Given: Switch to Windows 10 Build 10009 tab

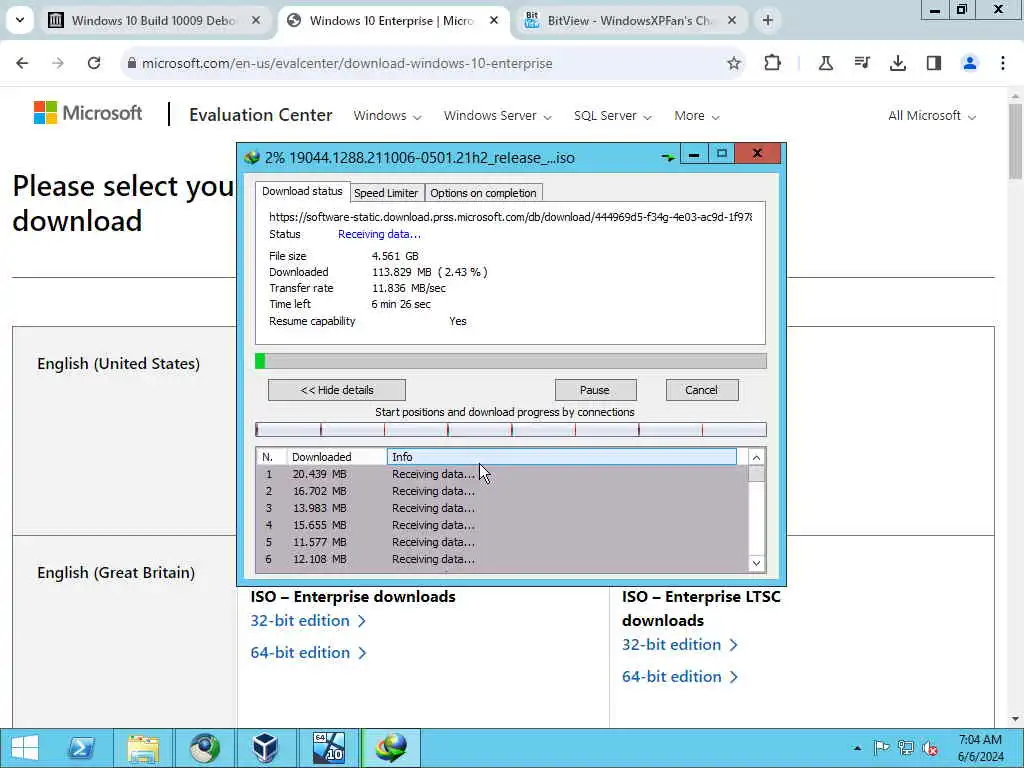Looking at the screenshot, I should [153, 20].
